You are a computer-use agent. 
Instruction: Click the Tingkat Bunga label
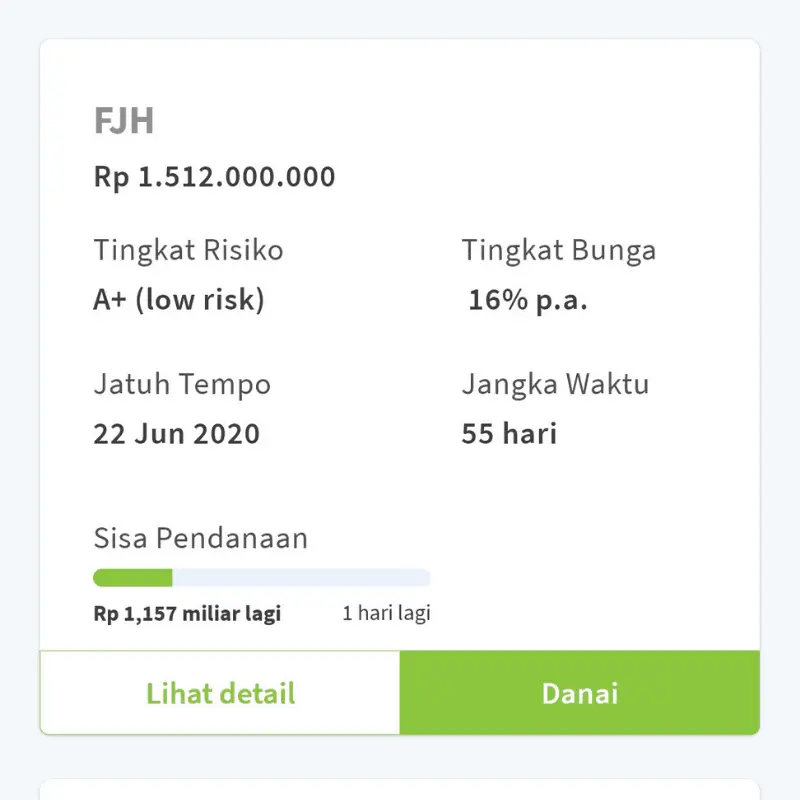tap(558, 250)
